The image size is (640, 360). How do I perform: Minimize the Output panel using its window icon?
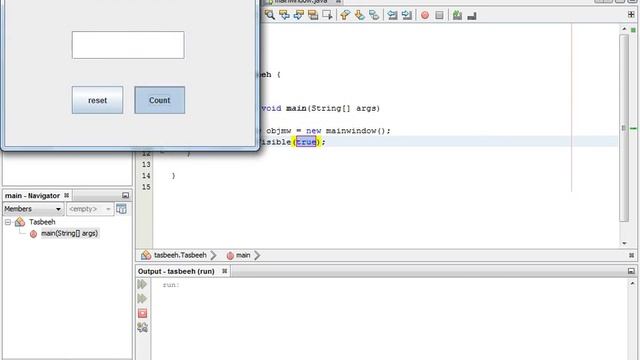(631, 271)
